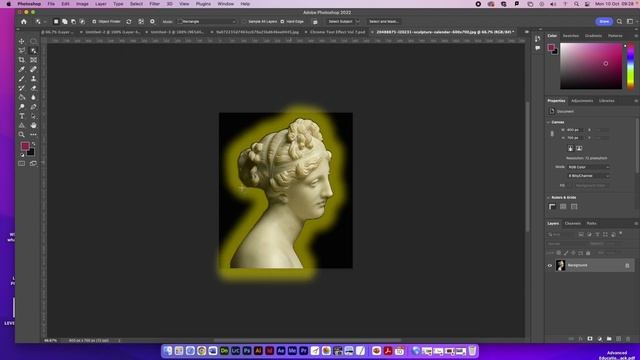
Task: Toggle the grid in Rulers & Grids
Action: [x=563, y=207]
